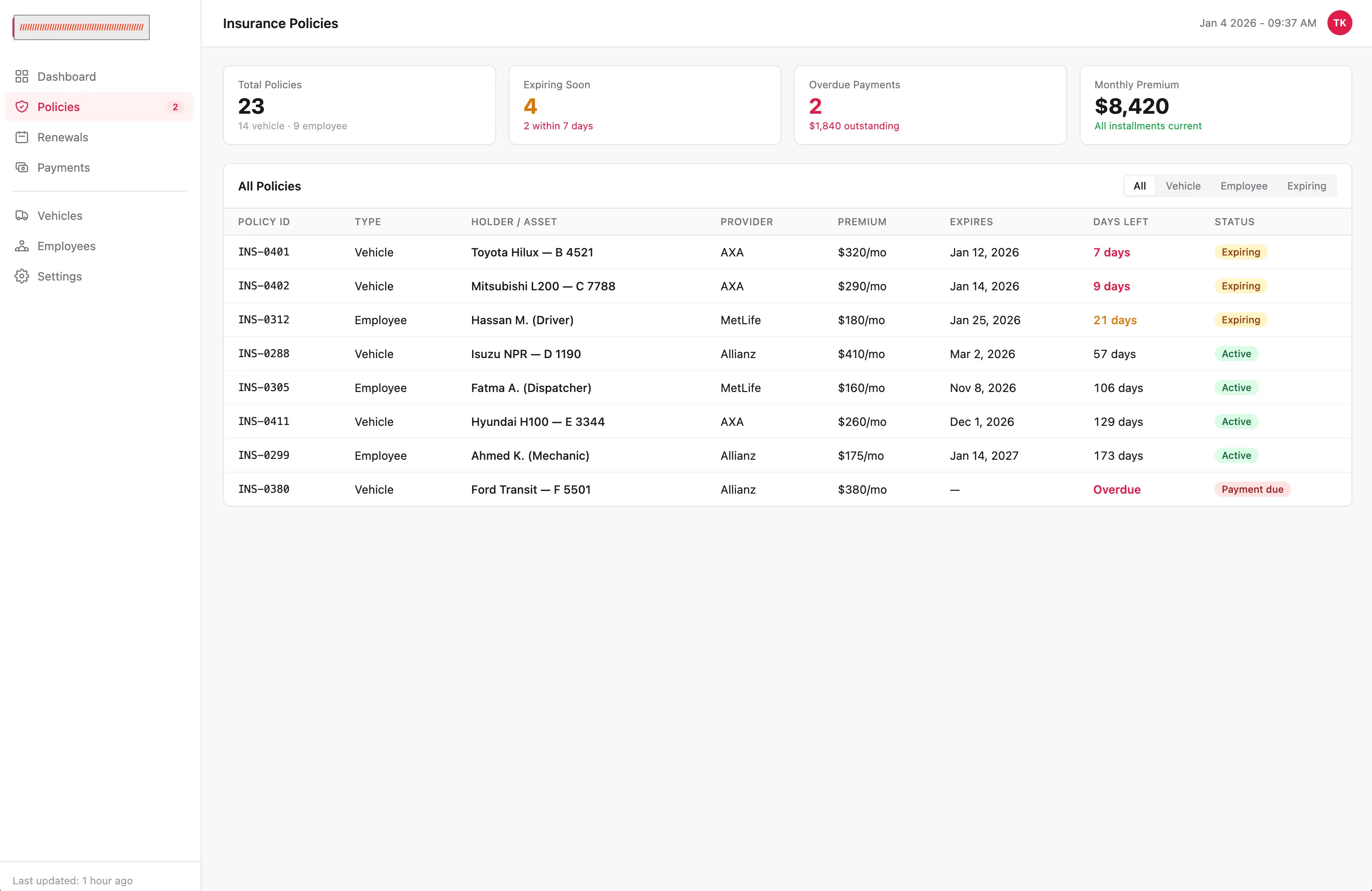Select the All filter tab
1372x891 pixels.
coord(1139,186)
